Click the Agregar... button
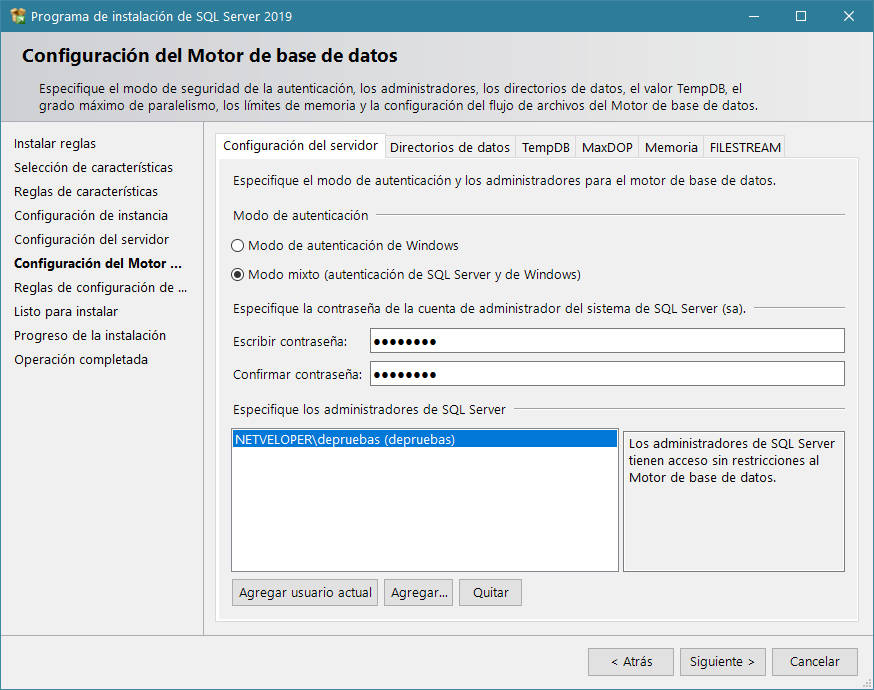Image resolution: width=874 pixels, height=690 pixels. click(419, 592)
